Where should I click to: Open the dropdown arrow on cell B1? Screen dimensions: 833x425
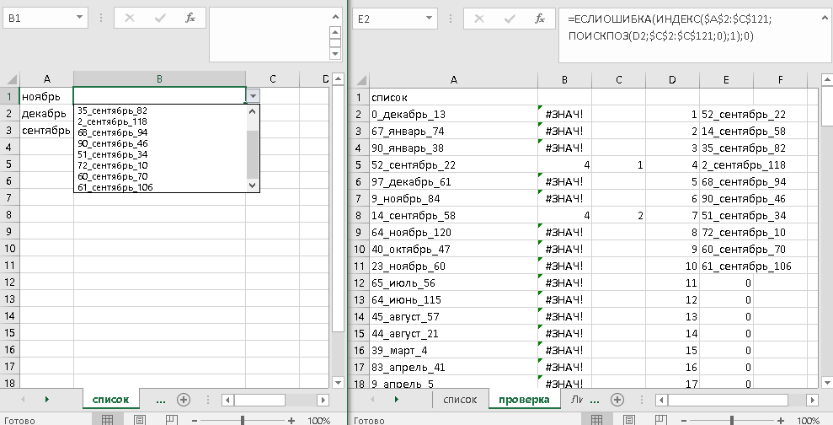252,97
